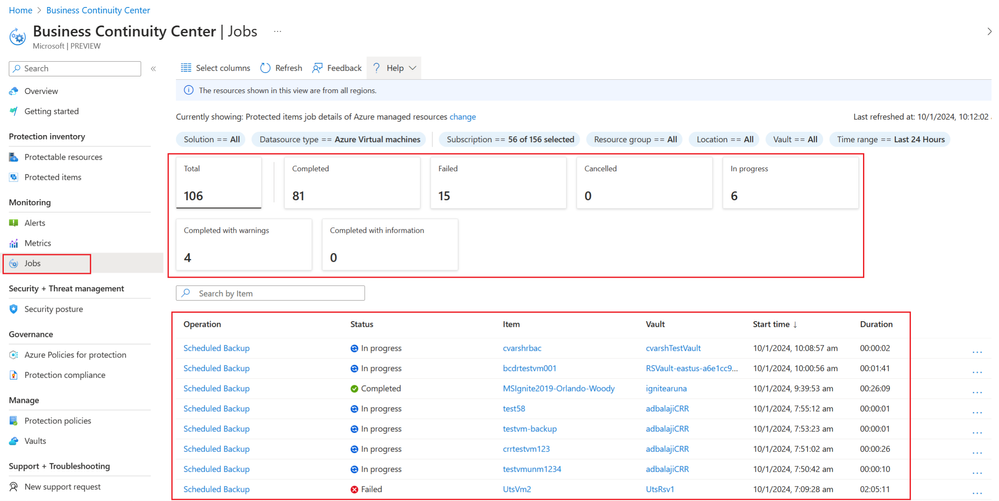Collapse the sidebar with double chevron
Viewport: 999px width, 501px height.
tap(153, 69)
